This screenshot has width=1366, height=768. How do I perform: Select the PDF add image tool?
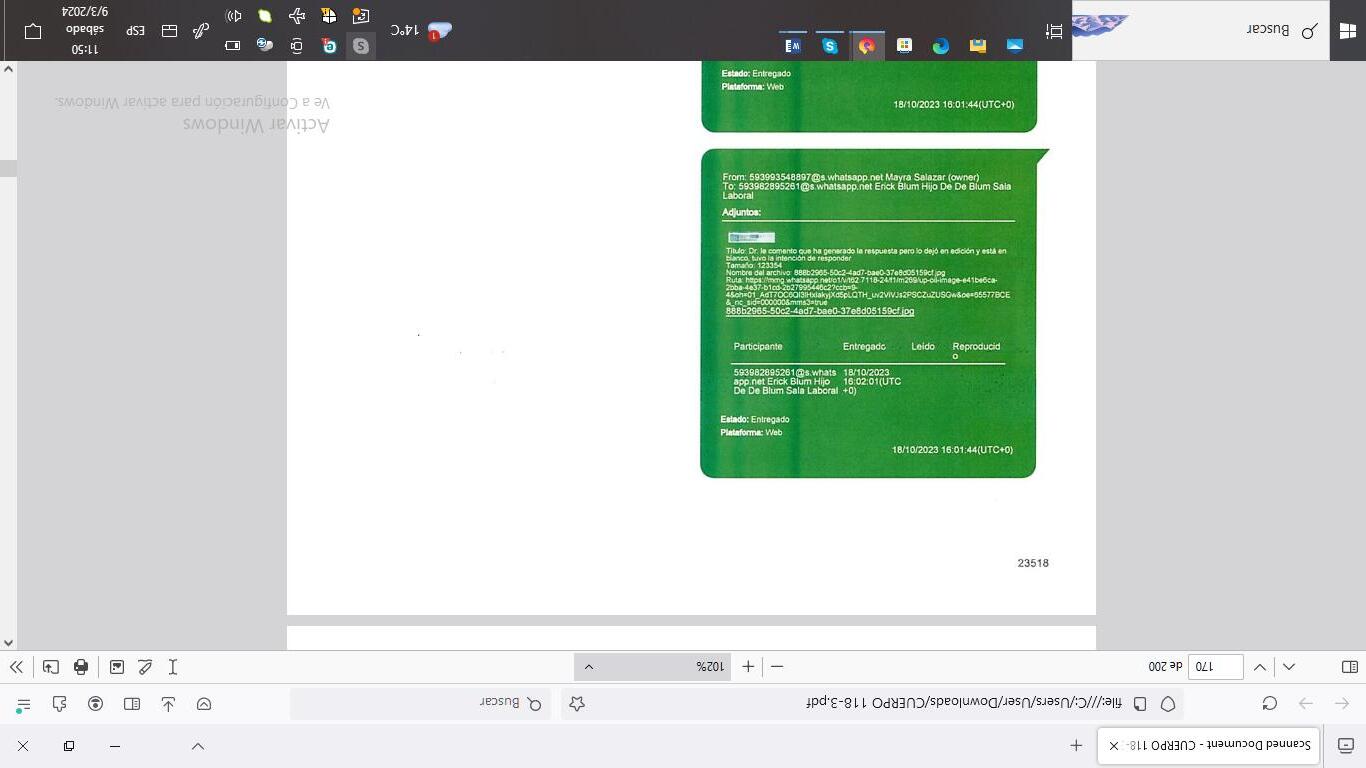(117, 667)
